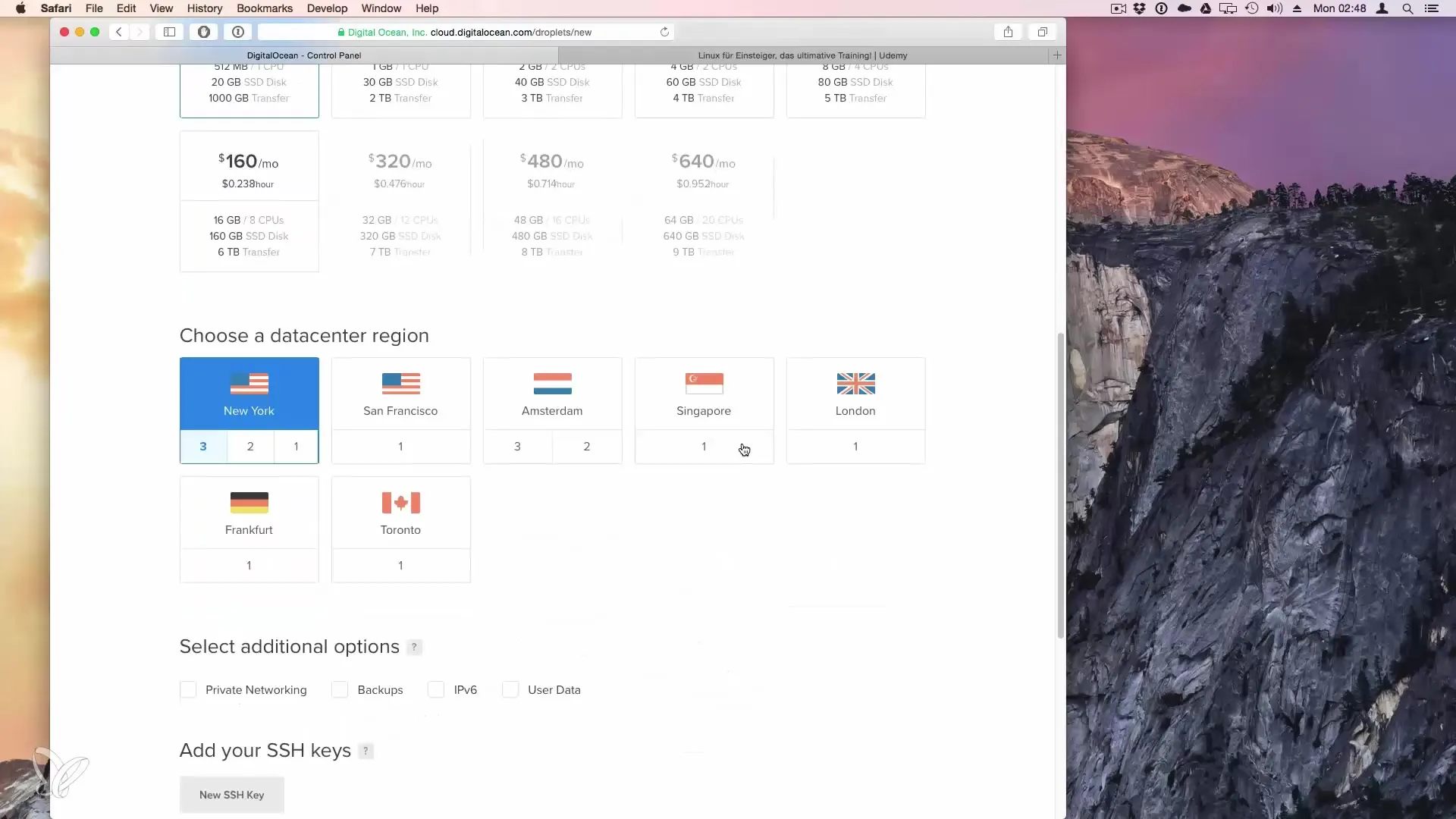
Task: Select London datacenter 1
Action: 856,447
